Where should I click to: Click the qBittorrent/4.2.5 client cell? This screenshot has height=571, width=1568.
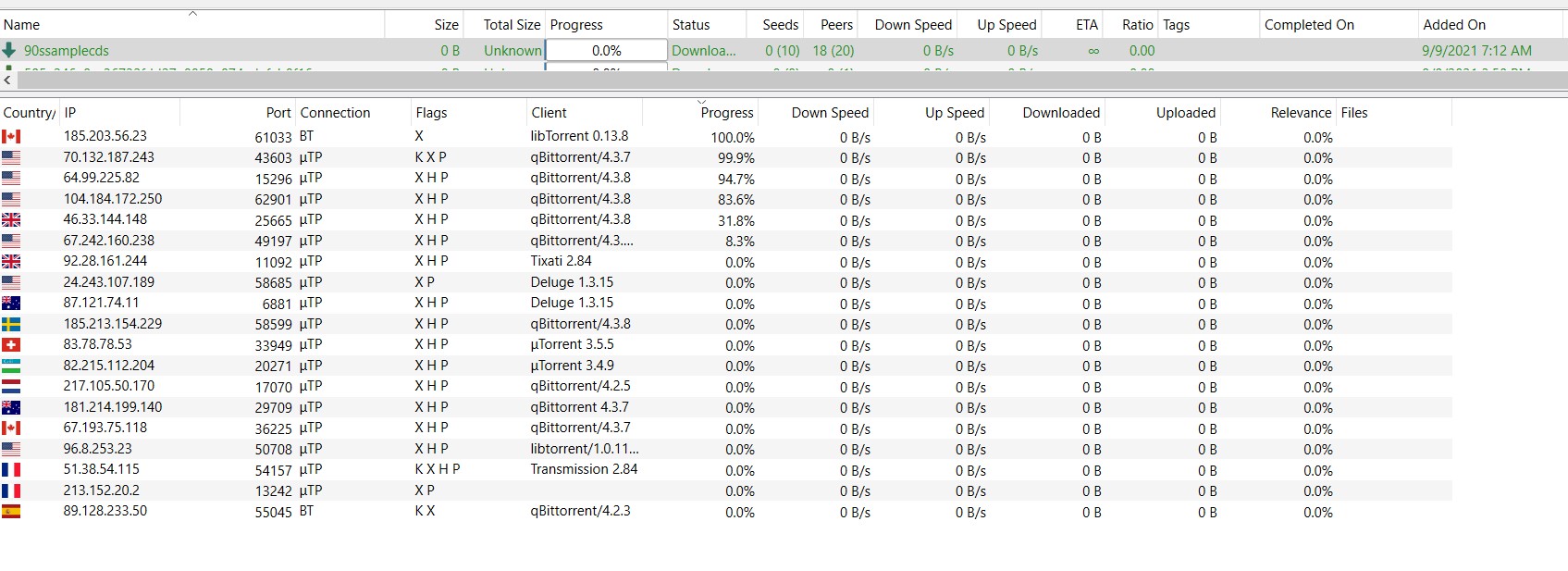(x=580, y=386)
